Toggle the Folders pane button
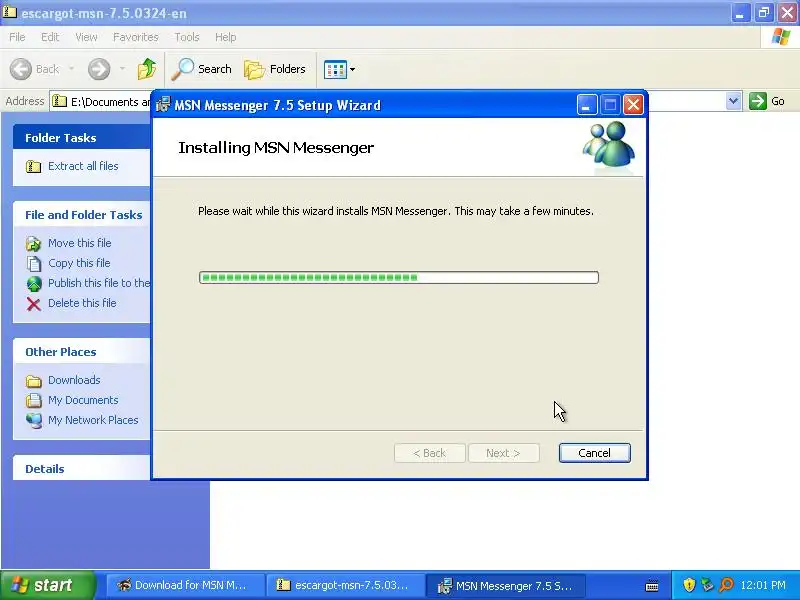The height and width of the screenshot is (600, 800). point(275,69)
